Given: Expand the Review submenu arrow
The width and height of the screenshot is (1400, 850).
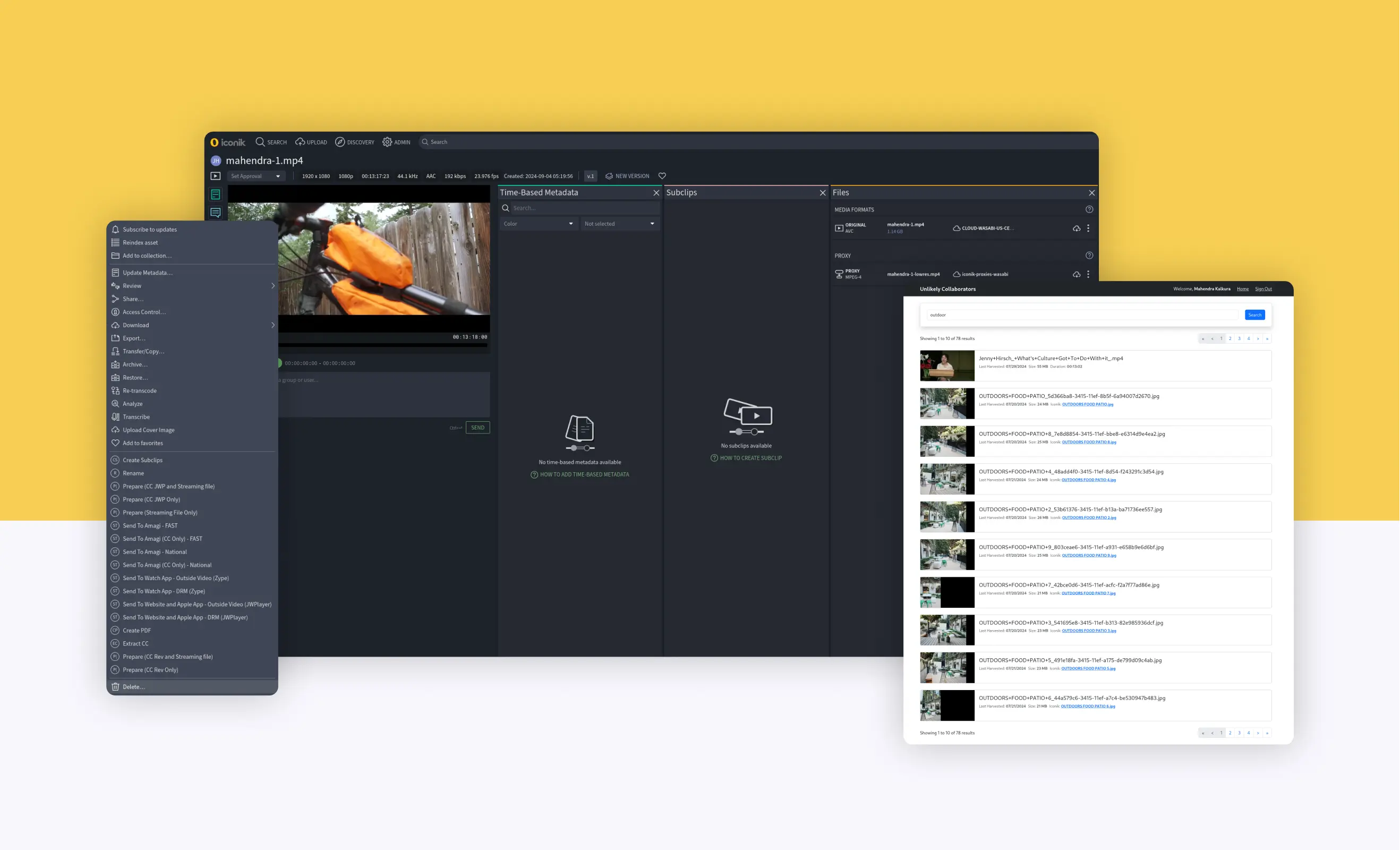Looking at the screenshot, I should [273, 286].
